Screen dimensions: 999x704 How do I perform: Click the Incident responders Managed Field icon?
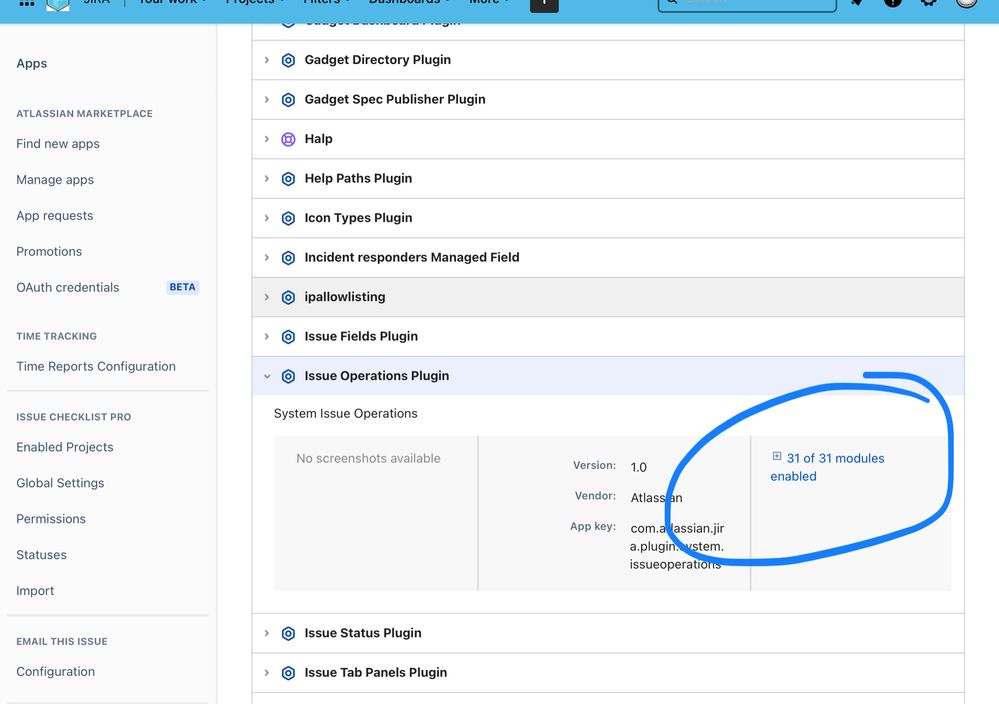point(288,257)
